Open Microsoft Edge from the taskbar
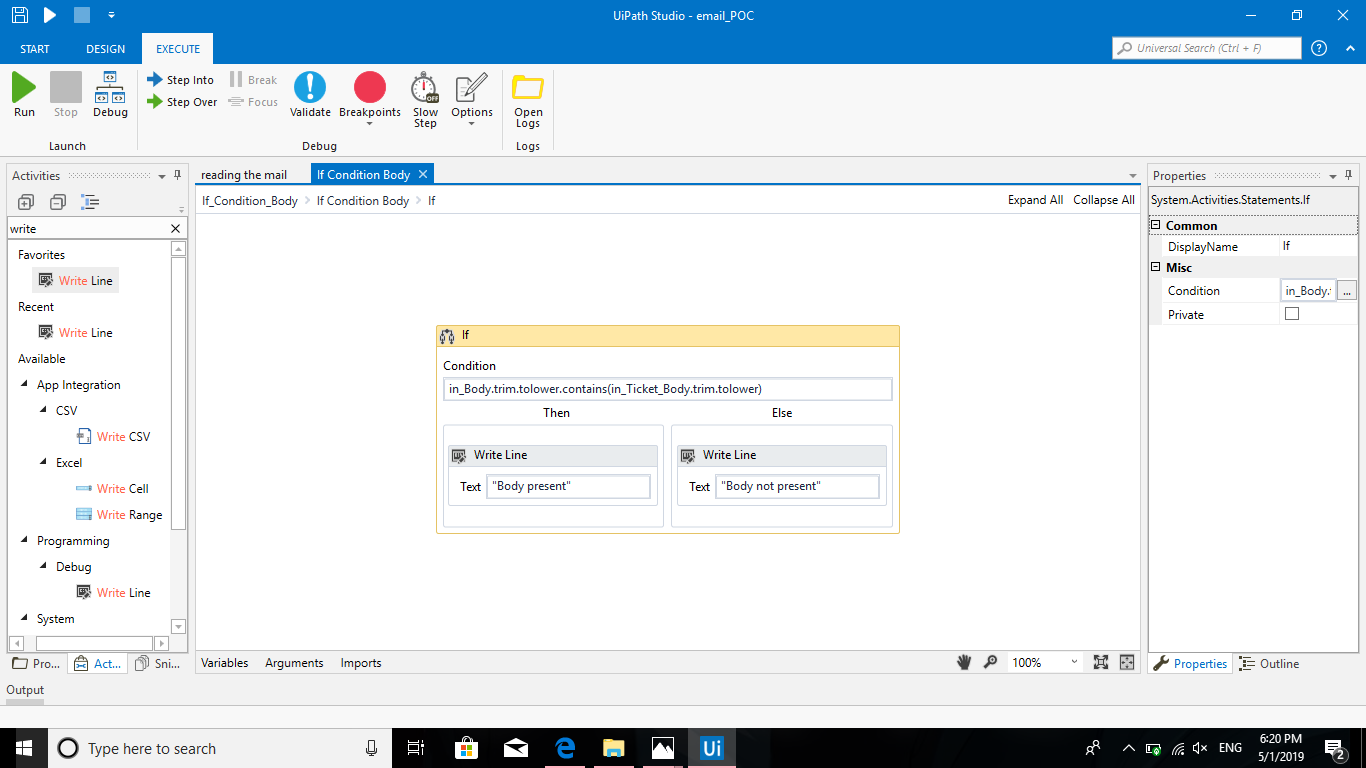This screenshot has width=1366, height=768. (565, 748)
